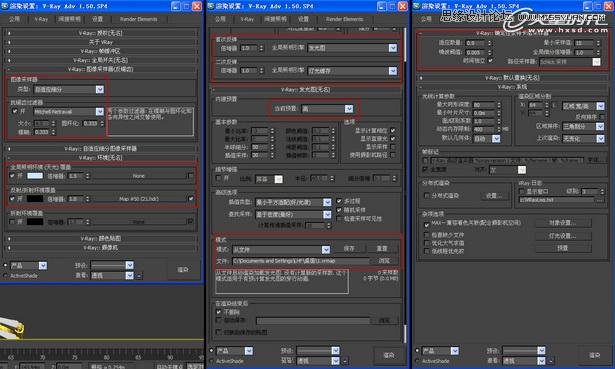This screenshot has width=615, height=369.
Task: Expand the V-Ray:: 授权[无名] rollout
Action: (100, 33)
